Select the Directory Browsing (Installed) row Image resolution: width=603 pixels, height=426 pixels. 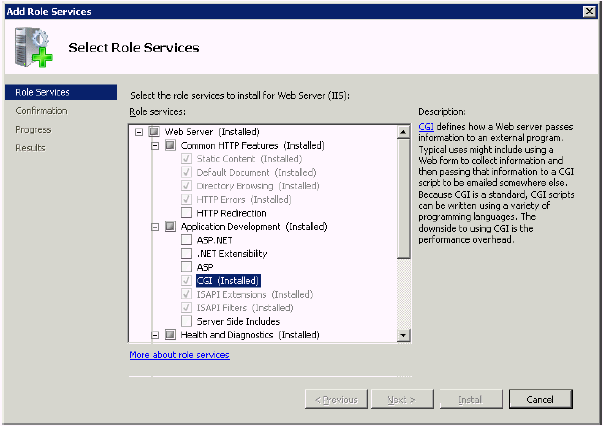(258, 186)
